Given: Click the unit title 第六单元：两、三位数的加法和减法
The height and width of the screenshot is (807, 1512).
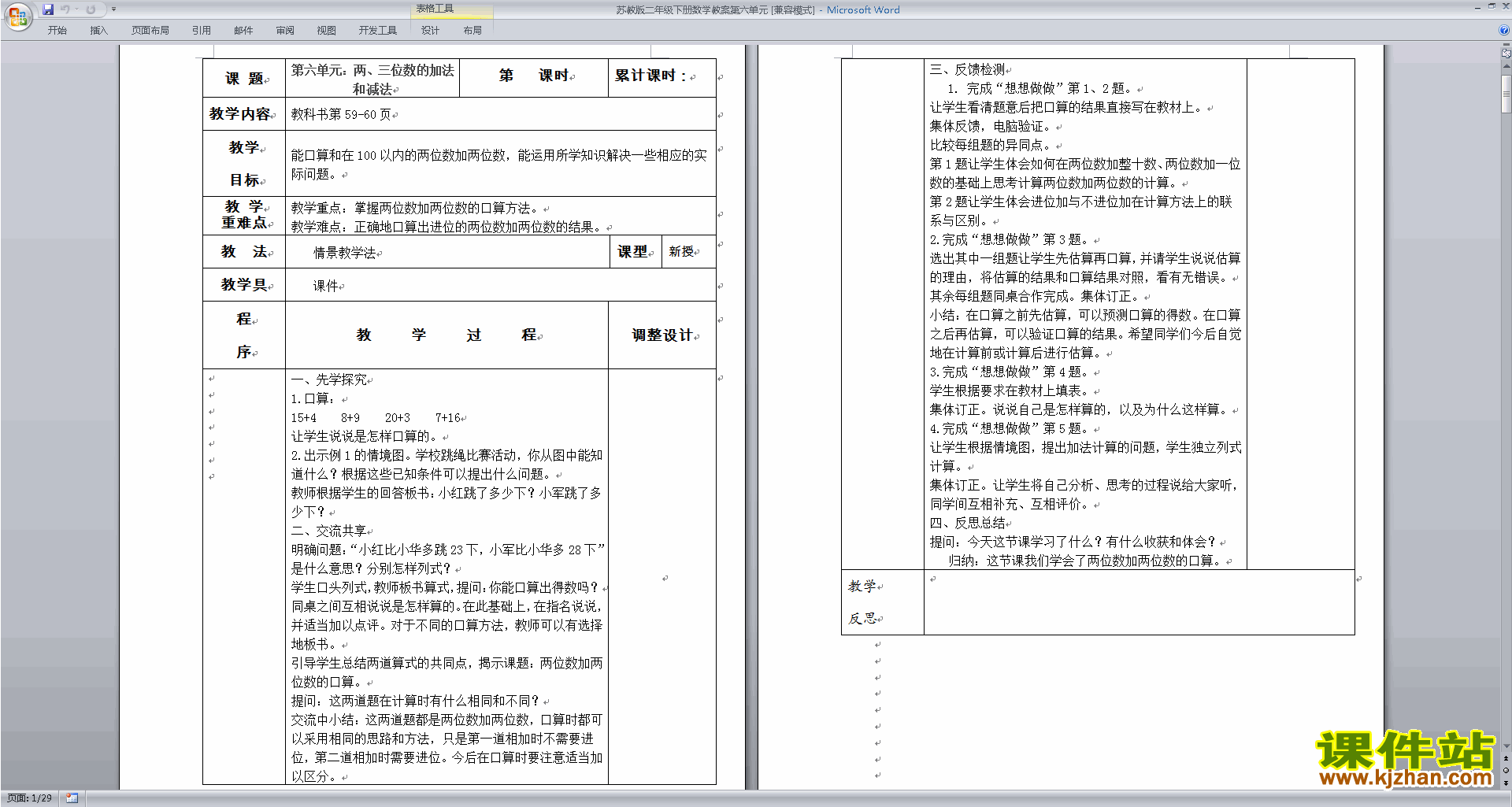Looking at the screenshot, I should pos(372,79).
